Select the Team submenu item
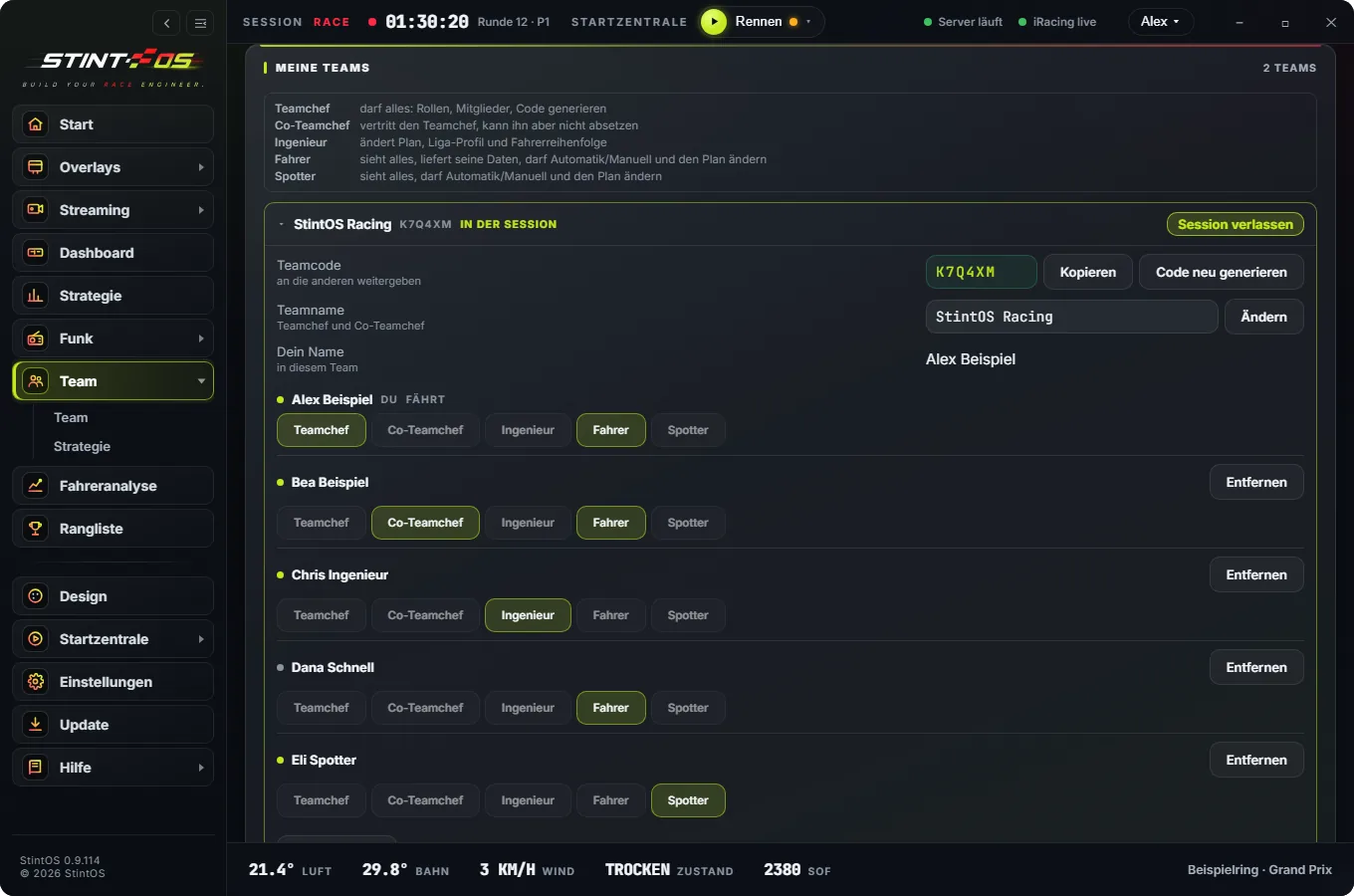 pos(71,417)
